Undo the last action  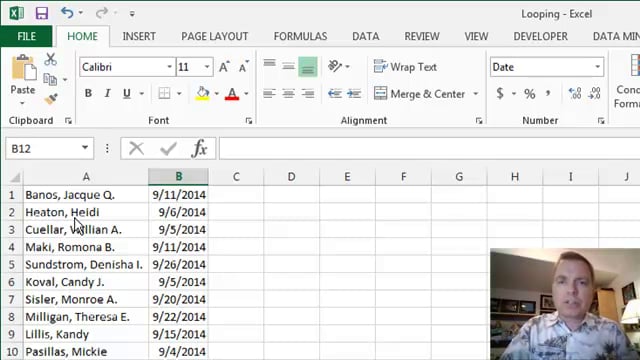click(x=67, y=13)
